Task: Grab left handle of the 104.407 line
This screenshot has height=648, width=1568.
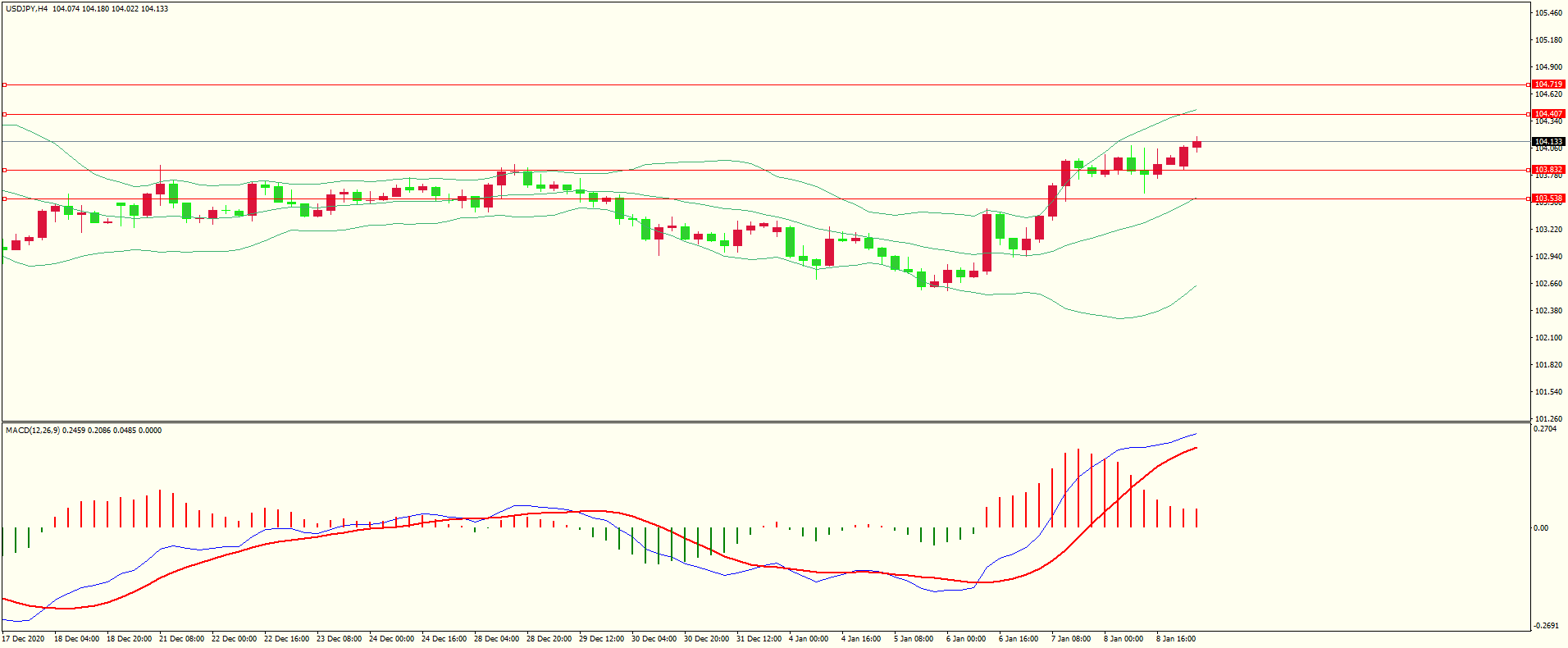Action: point(4,114)
